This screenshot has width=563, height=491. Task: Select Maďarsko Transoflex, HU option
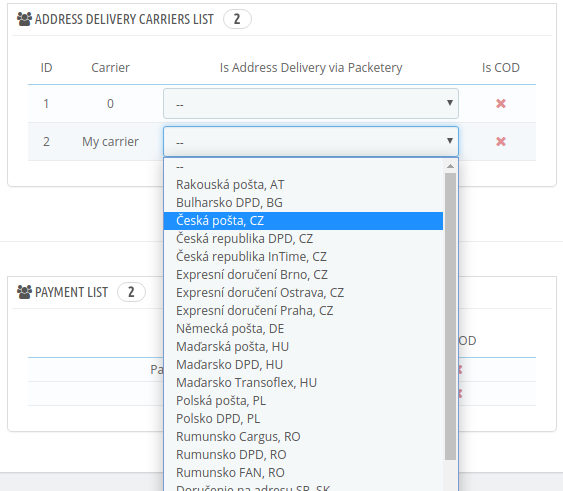(x=303, y=383)
